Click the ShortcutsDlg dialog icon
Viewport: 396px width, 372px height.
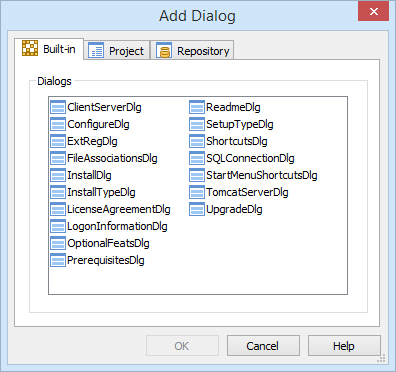click(197, 141)
